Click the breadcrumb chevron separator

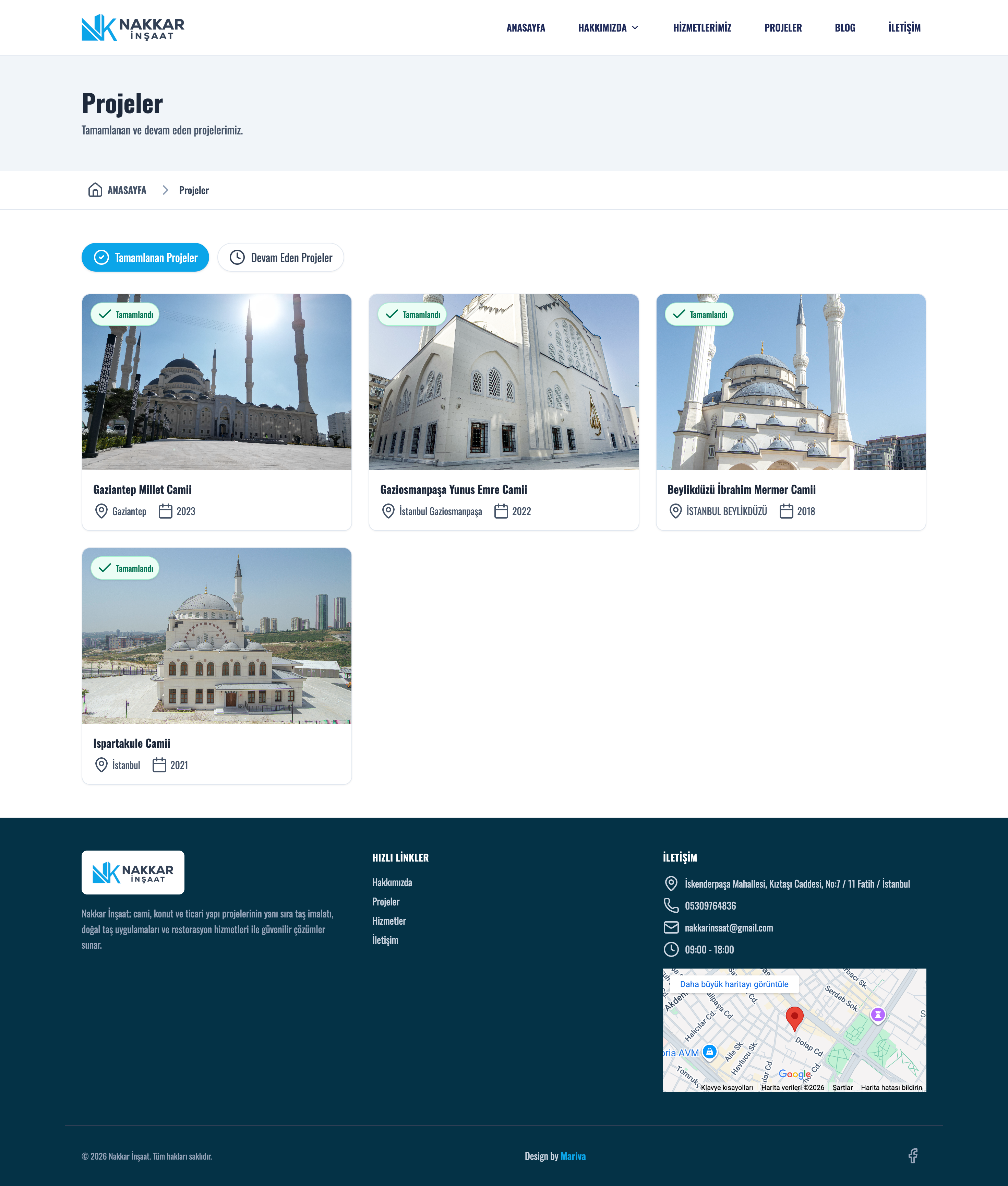165,190
